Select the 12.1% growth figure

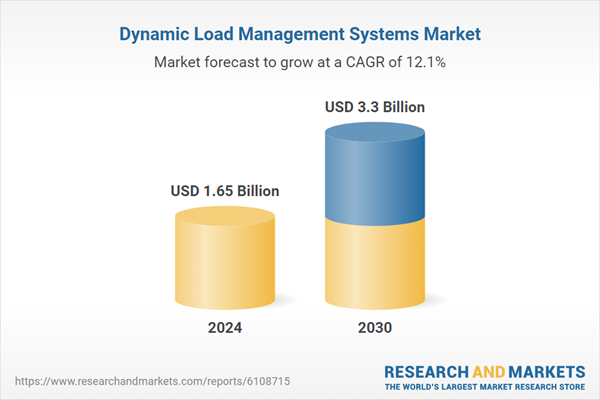(x=425, y=62)
